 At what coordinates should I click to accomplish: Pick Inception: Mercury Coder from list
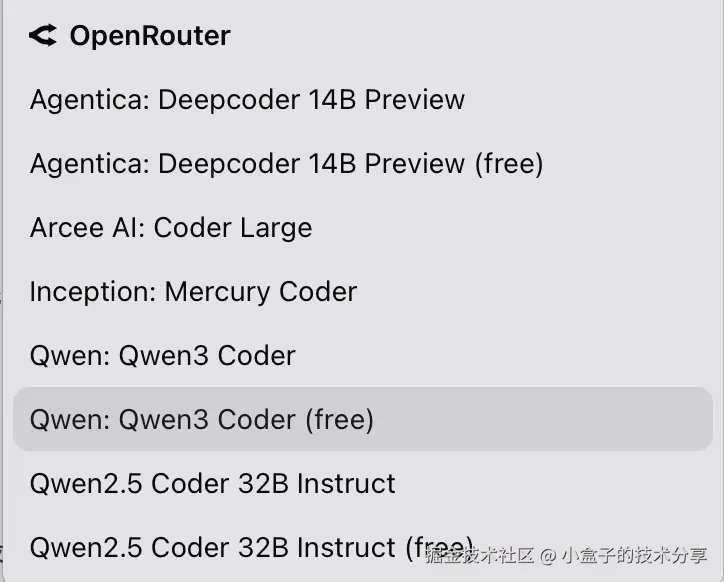[x=193, y=292]
